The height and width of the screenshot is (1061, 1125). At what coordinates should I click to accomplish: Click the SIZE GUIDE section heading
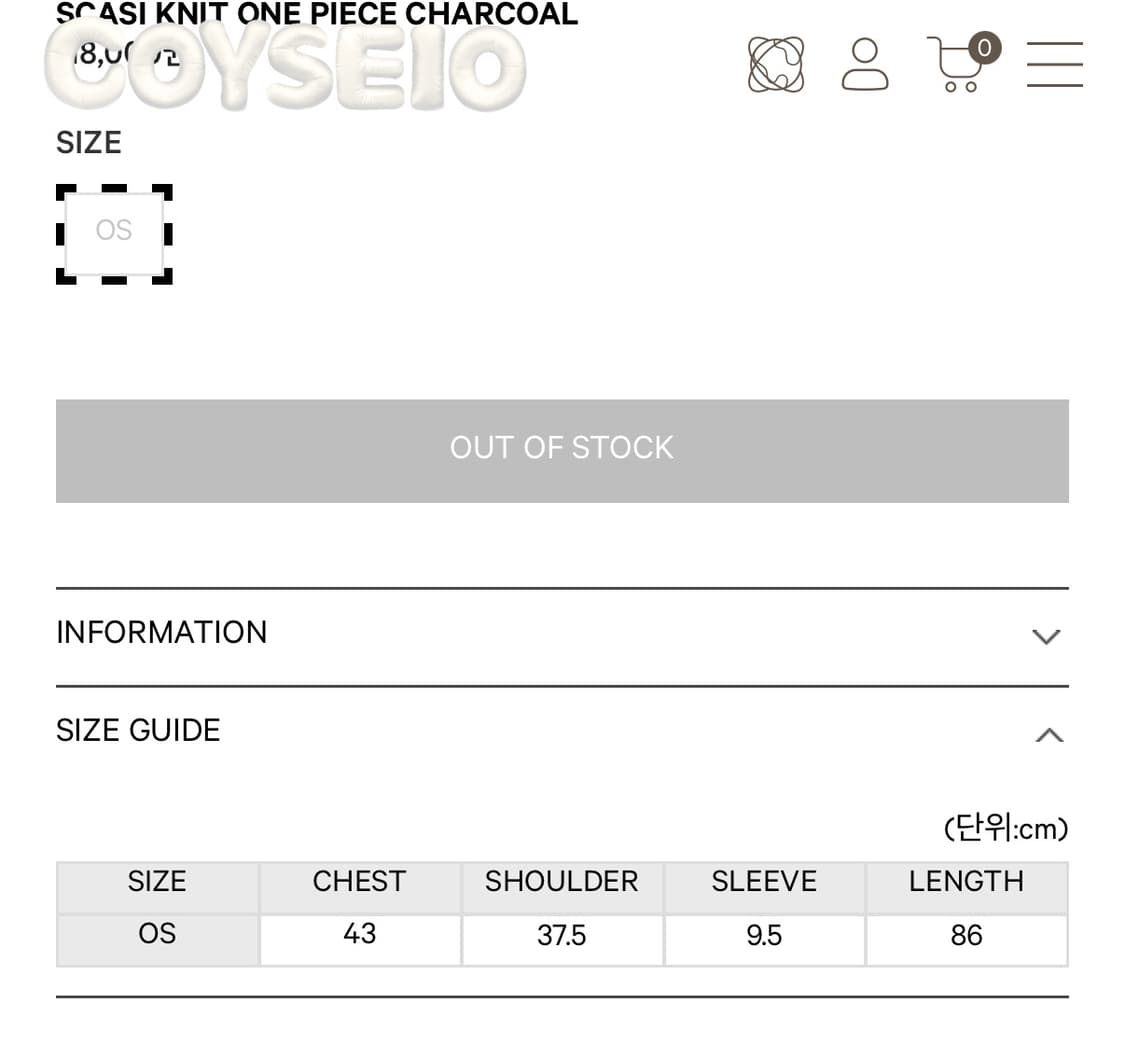tap(138, 731)
